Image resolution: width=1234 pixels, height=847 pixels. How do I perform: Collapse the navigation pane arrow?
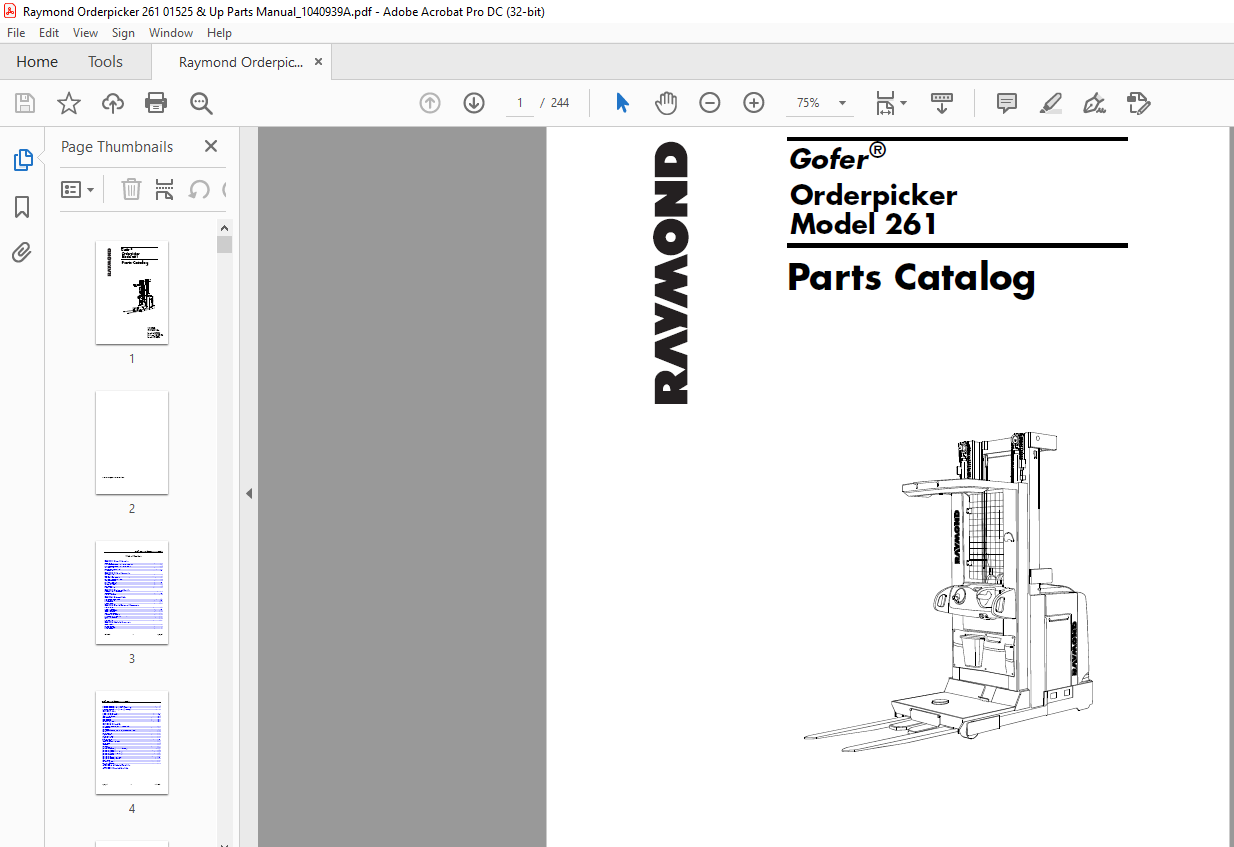tap(249, 493)
